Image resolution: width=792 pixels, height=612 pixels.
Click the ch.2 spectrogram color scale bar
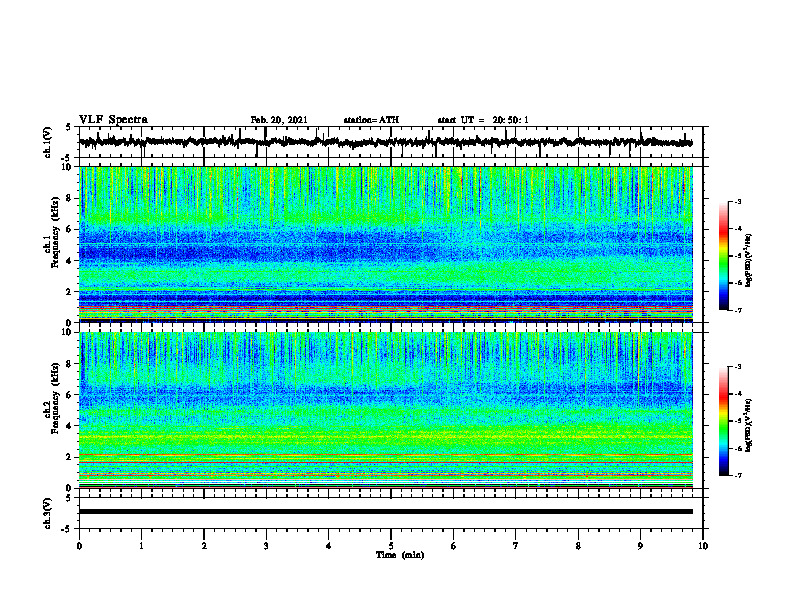click(723, 421)
